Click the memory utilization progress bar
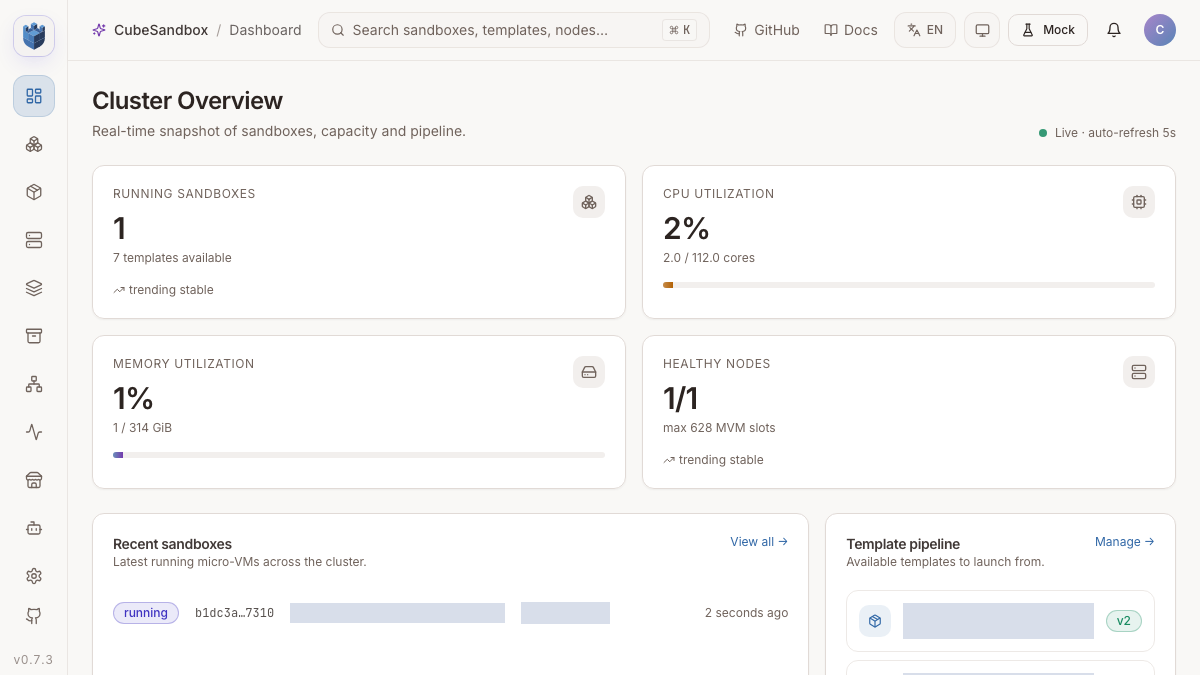Image resolution: width=1200 pixels, height=675 pixels. pos(359,455)
